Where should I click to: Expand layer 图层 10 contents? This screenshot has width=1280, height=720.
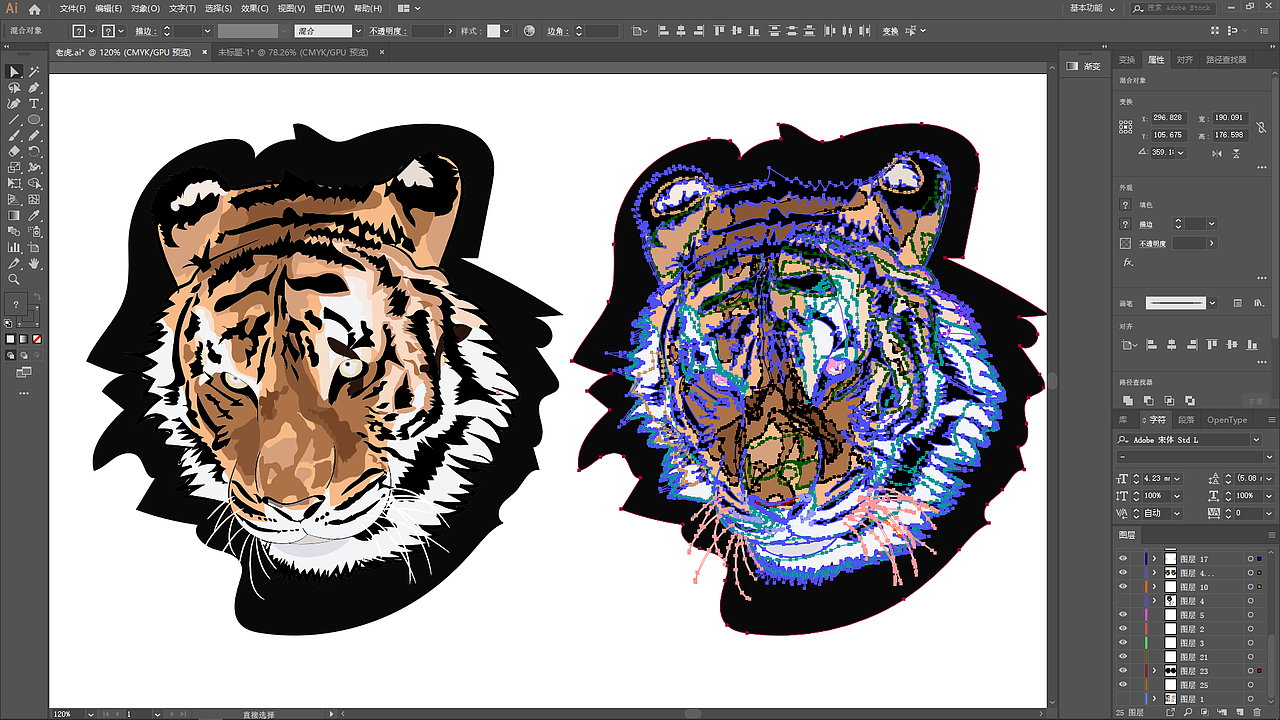1155,587
